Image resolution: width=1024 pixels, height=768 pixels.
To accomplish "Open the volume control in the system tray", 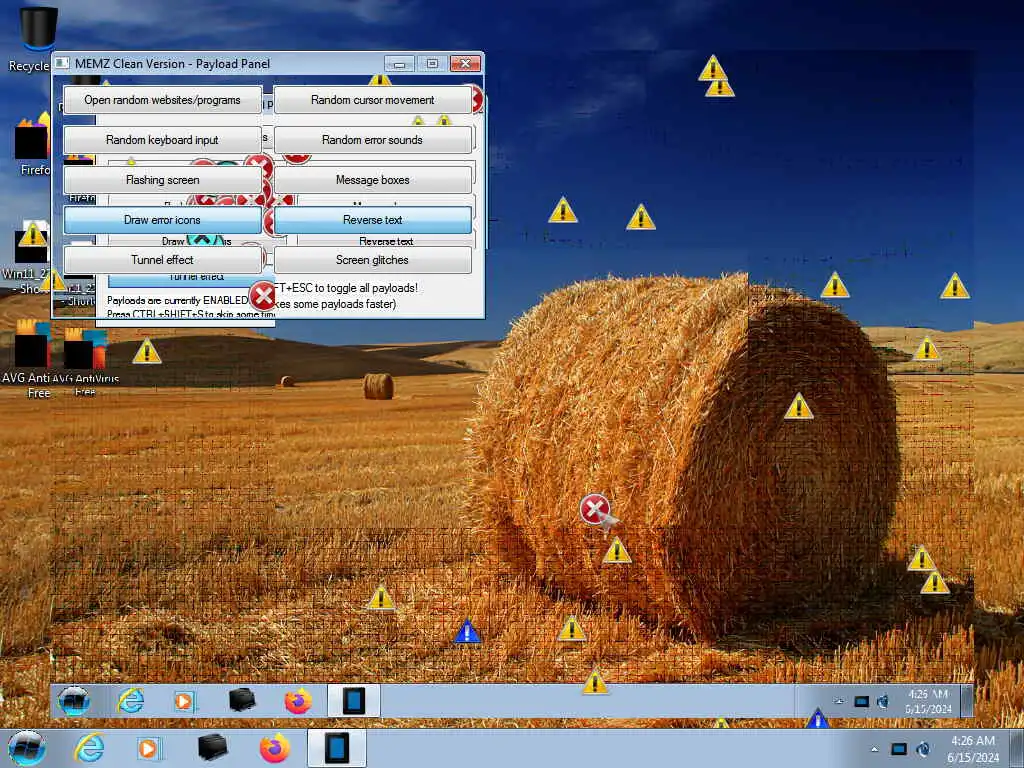I will (923, 749).
